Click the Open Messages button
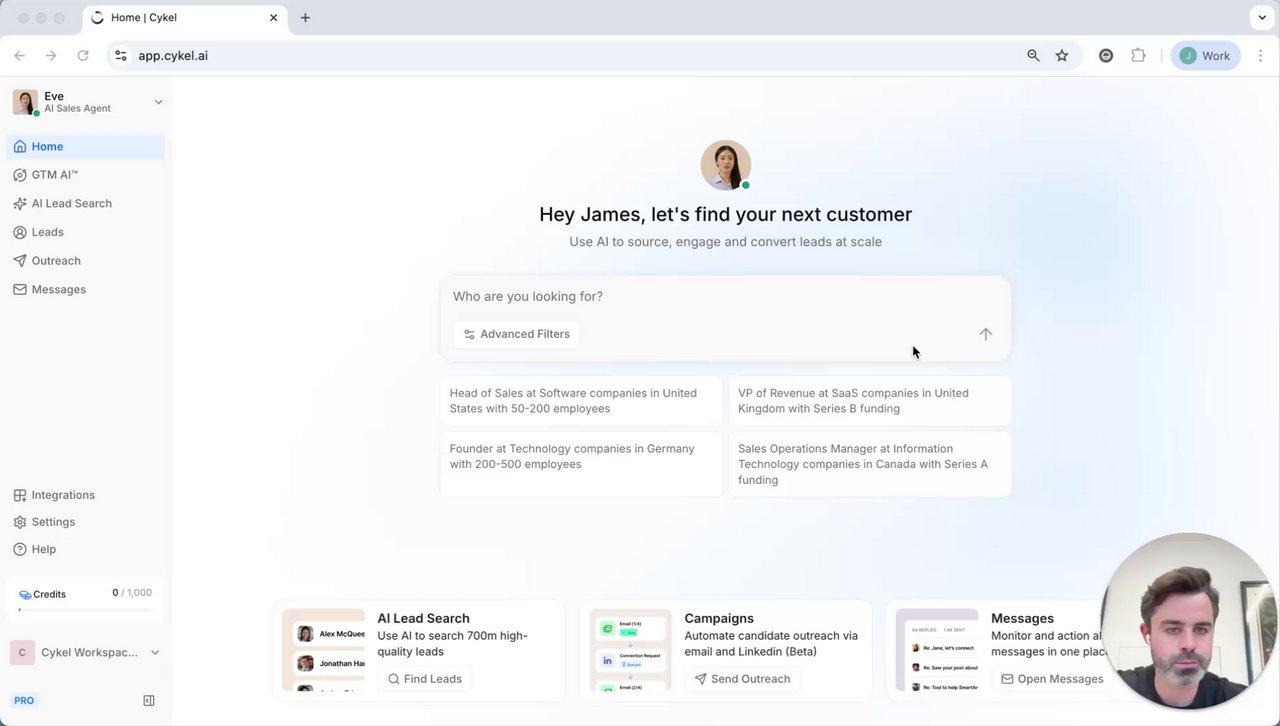The height and width of the screenshot is (726, 1280). [1051, 679]
